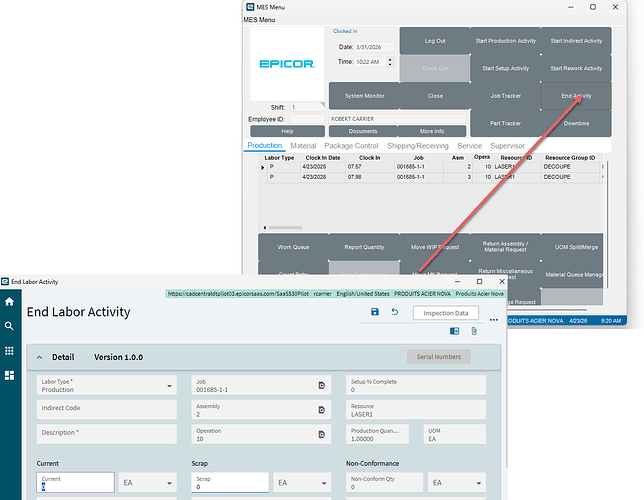This screenshot has height=500, width=644.
Task: Click the horizontal scrollbar under labor grid
Action: (x=285, y=228)
